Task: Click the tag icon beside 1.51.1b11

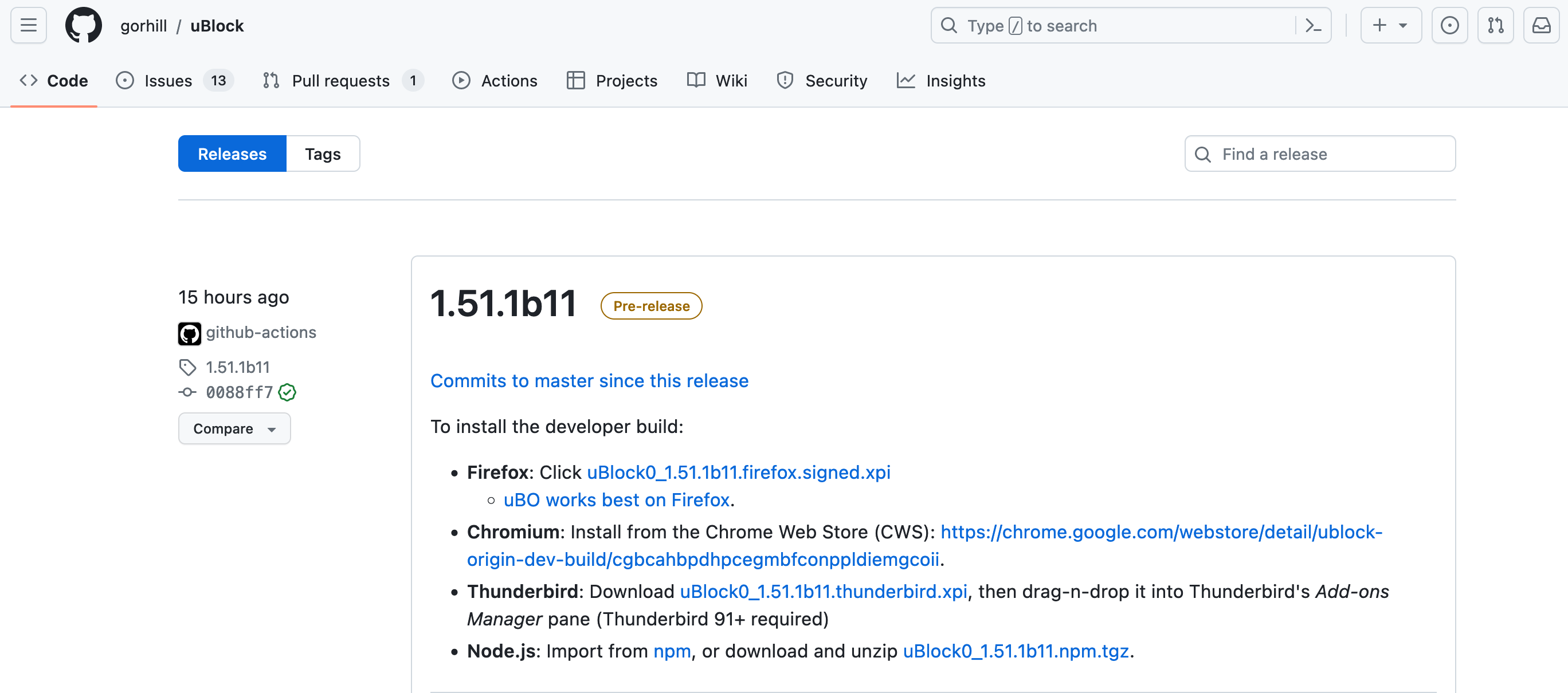Action: pyautogui.click(x=187, y=367)
